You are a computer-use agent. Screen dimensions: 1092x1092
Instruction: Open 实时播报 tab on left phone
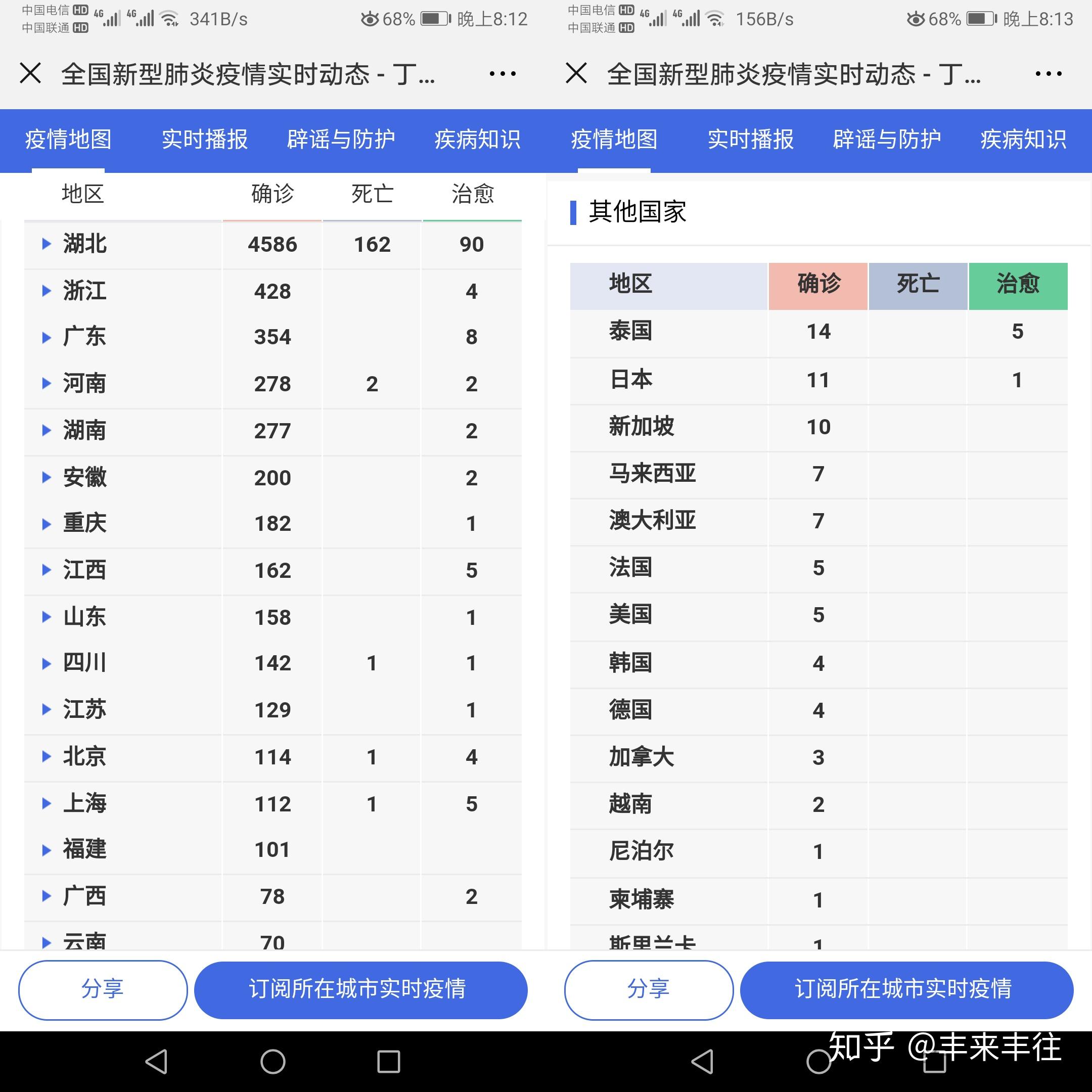pyautogui.click(x=205, y=139)
